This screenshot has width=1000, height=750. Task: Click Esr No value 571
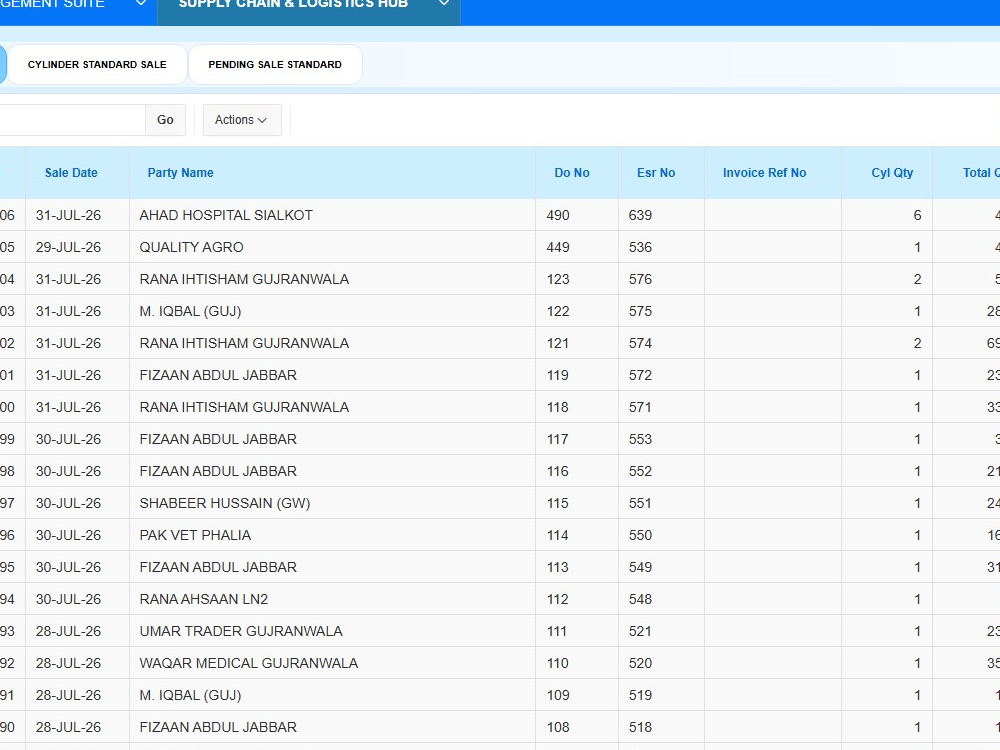pyautogui.click(x=640, y=407)
